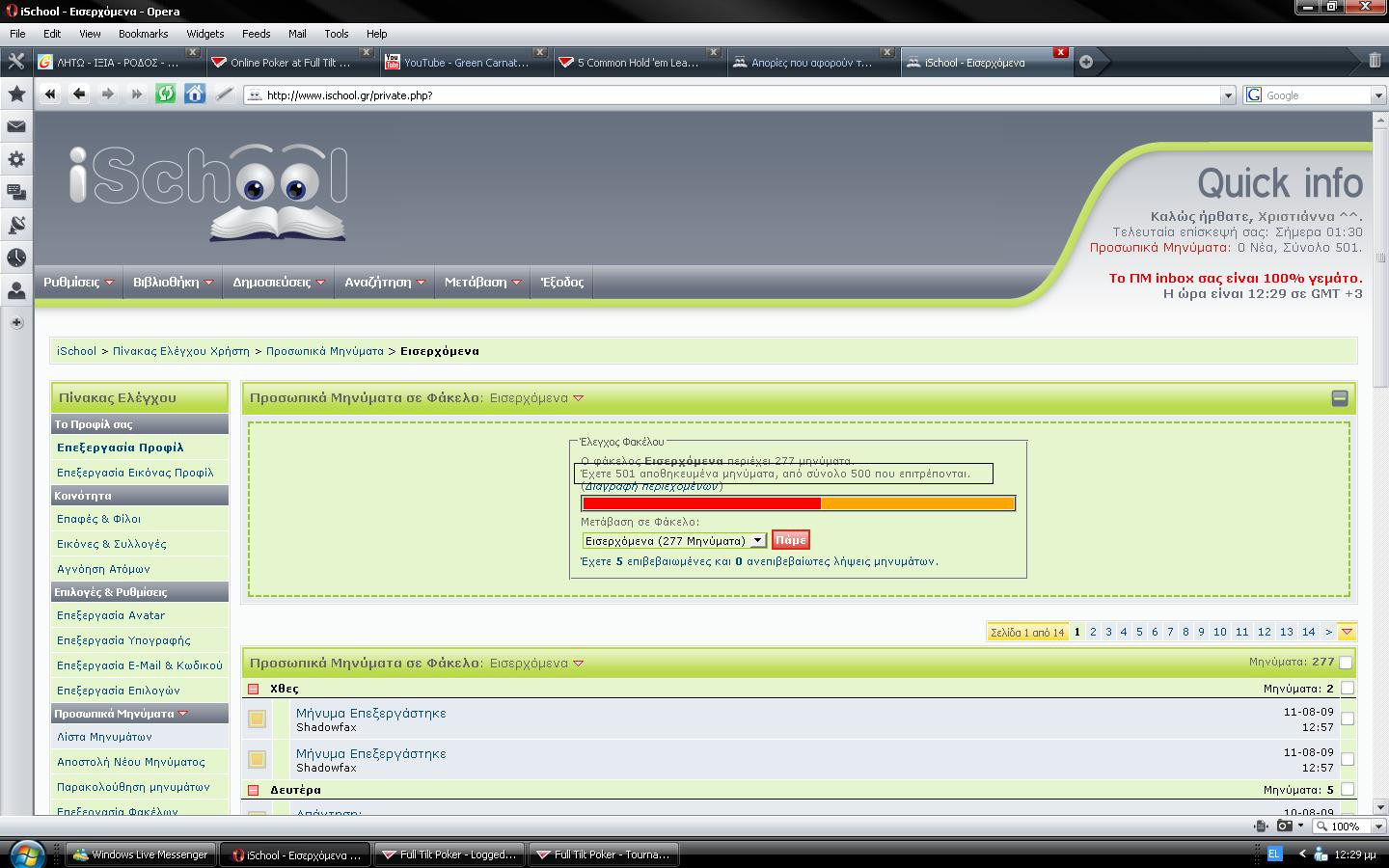Open the Δημοσιεύσεις dropdown menu
This screenshot has width=1389, height=868.
(279, 283)
